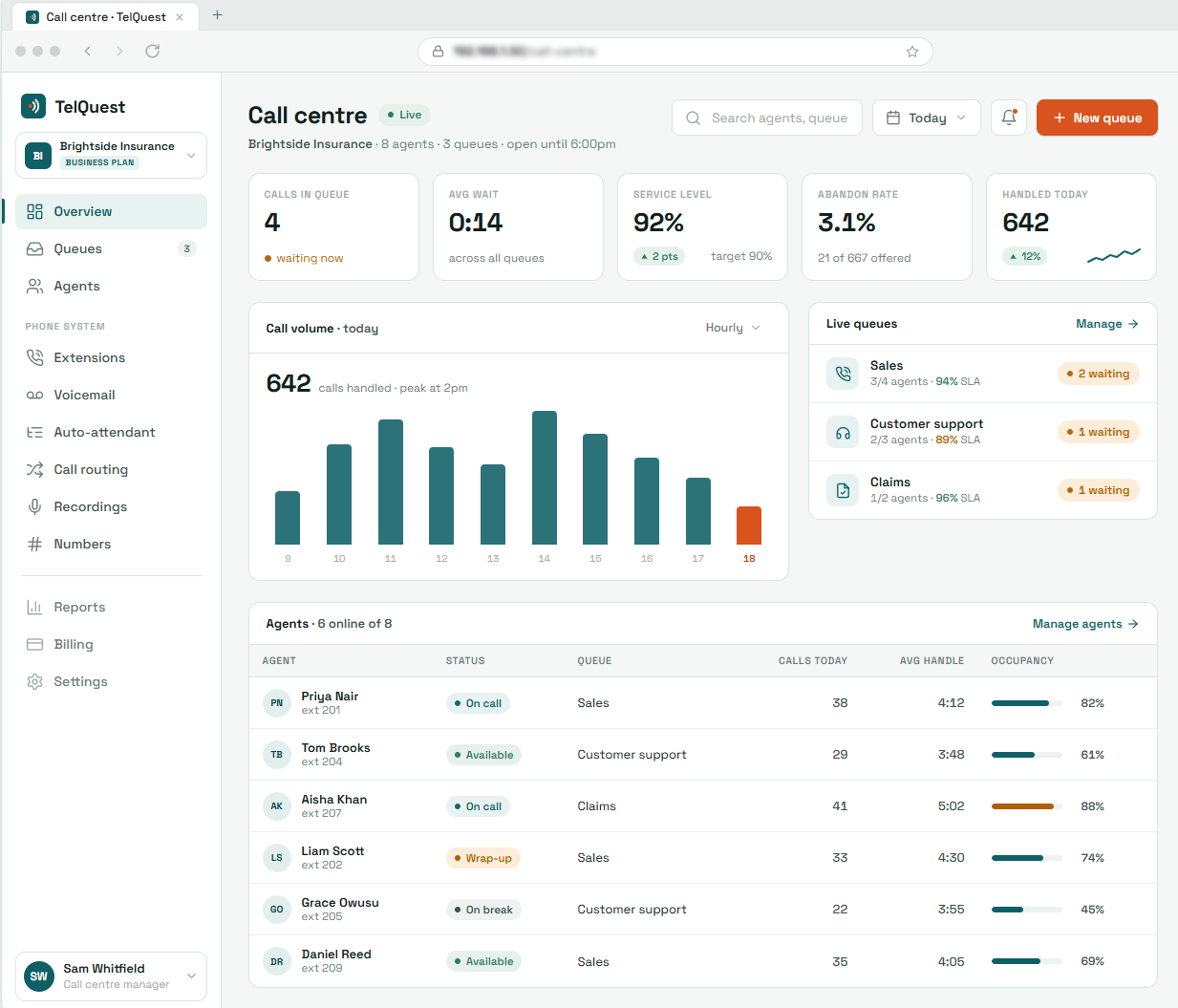Click the Settings gear icon

tap(35, 681)
